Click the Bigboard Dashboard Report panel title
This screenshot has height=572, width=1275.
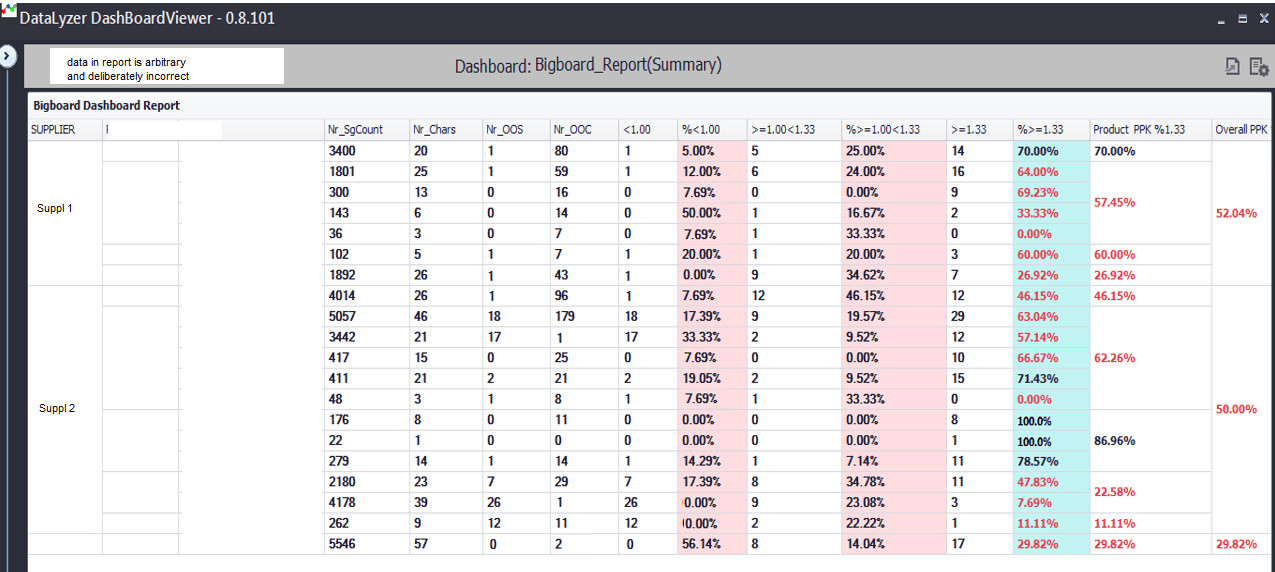pyautogui.click(x=106, y=105)
